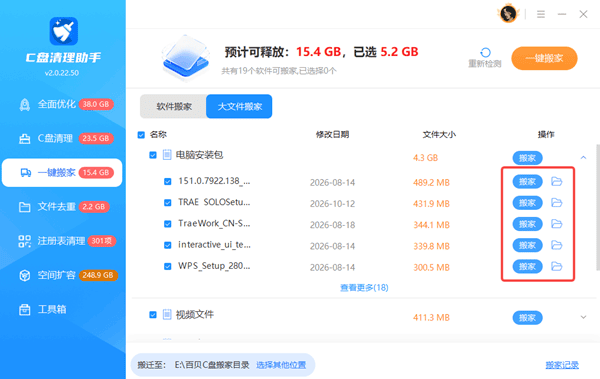Open 全面优化 in the sidebar

click(62, 104)
